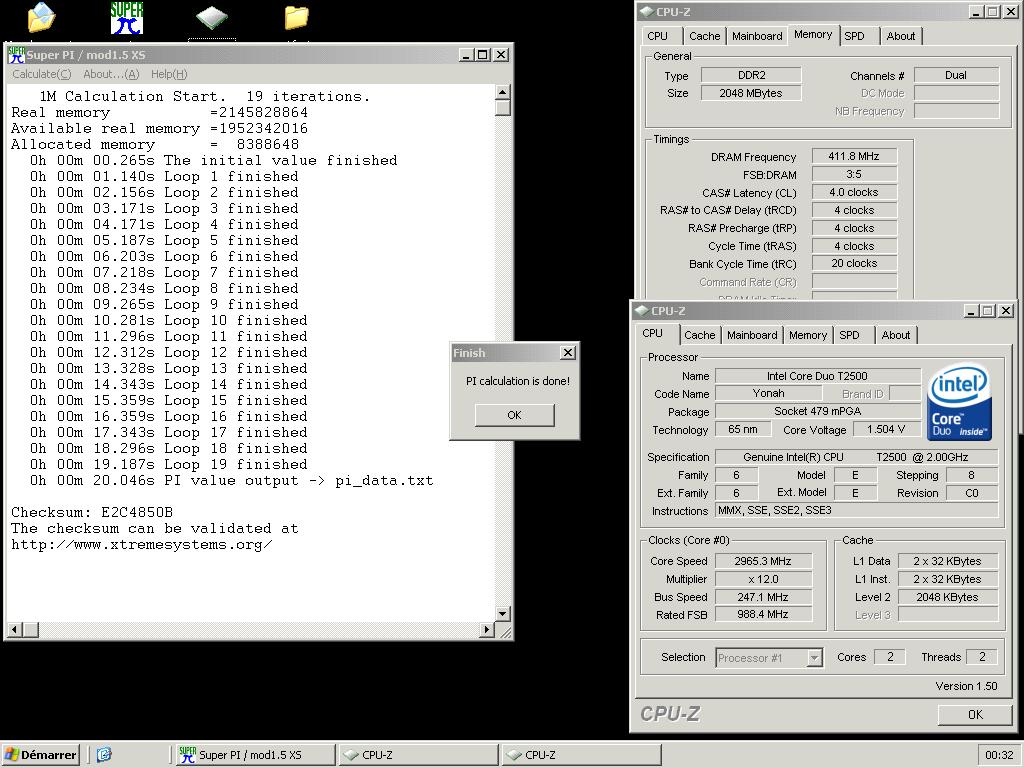Click the Core Voltage 1.504 V field
The image size is (1024, 768).
pos(886,429)
